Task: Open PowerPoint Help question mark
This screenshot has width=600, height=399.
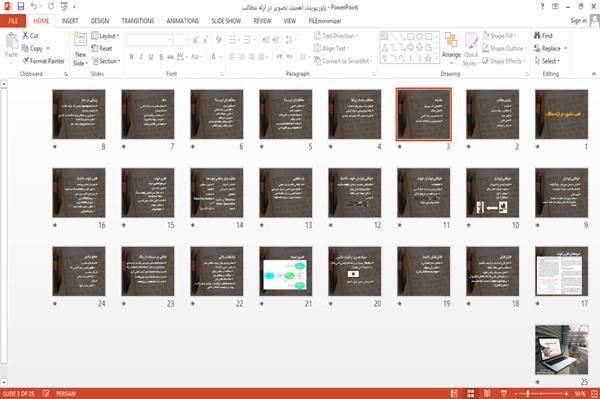Action: (x=542, y=7)
